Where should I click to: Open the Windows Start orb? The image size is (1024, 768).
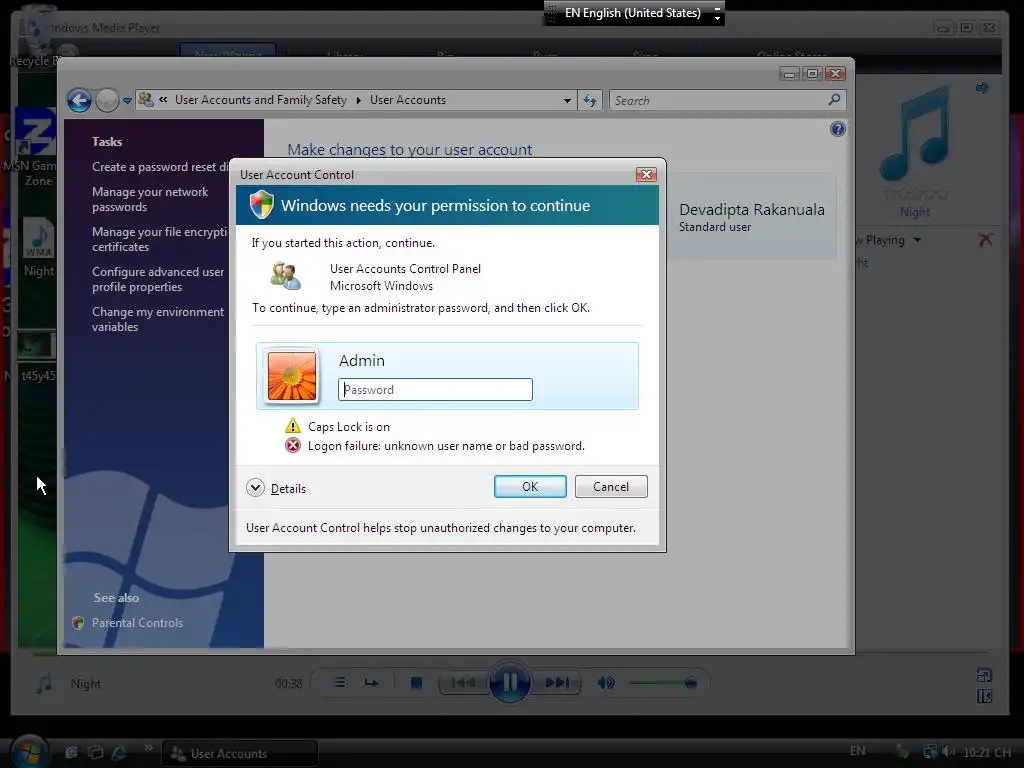29,752
